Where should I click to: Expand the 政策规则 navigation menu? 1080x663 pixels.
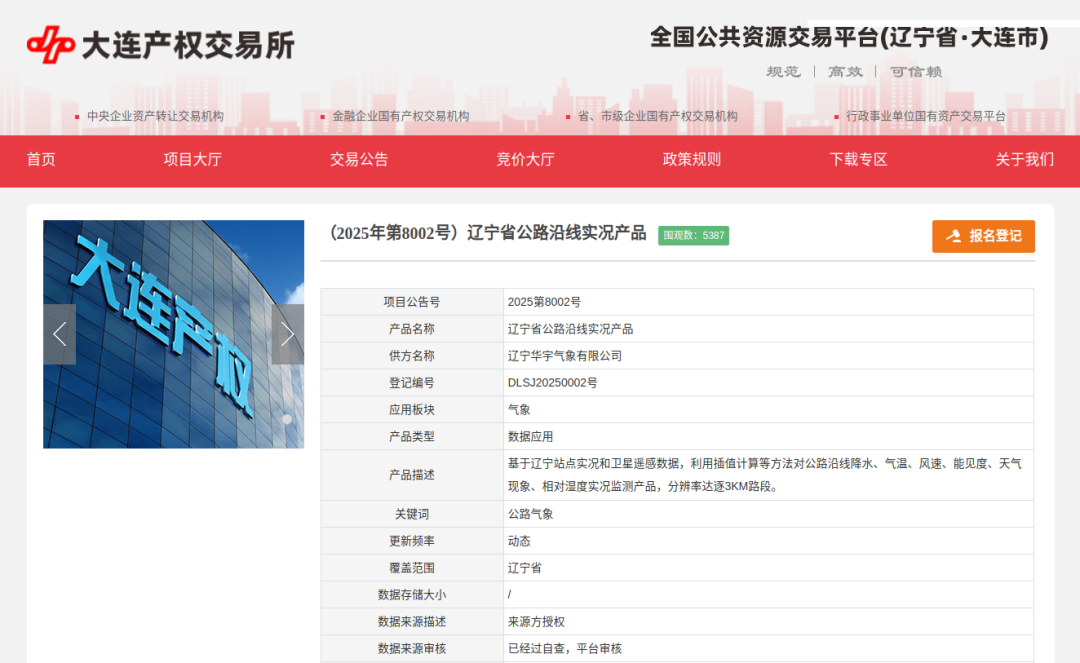[x=691, y=160]
